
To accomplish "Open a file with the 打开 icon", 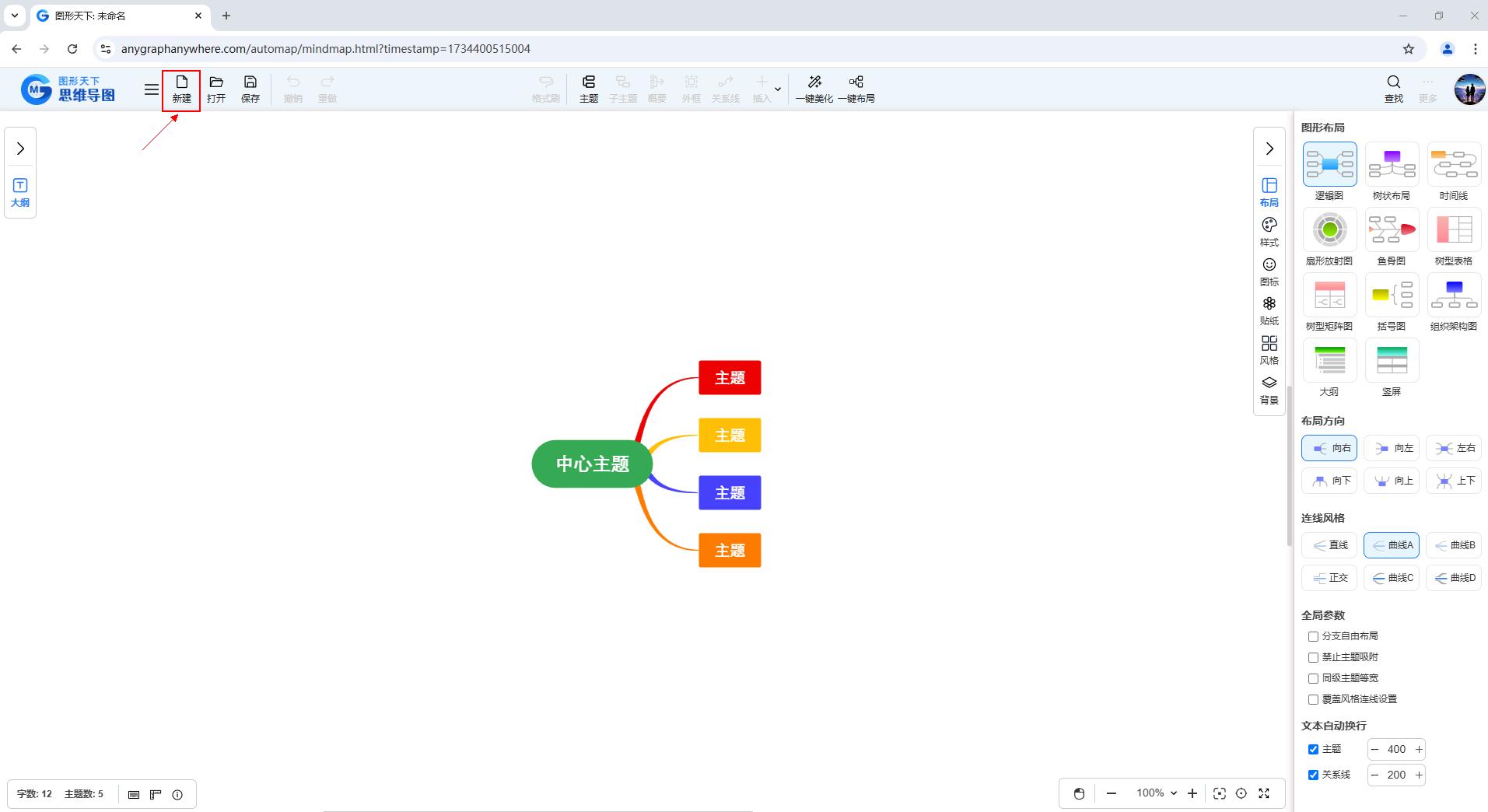I will click(x=216, y=82).
